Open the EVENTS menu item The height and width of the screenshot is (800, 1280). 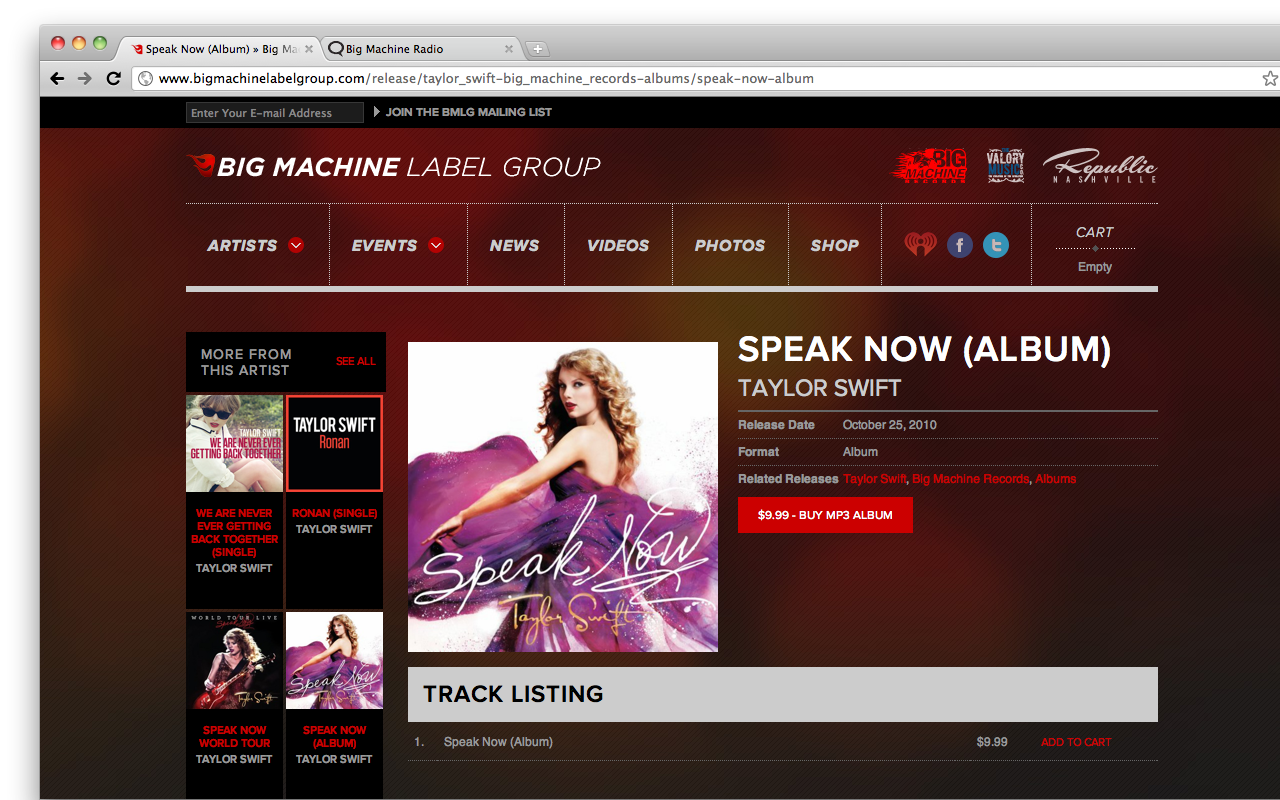384,245
